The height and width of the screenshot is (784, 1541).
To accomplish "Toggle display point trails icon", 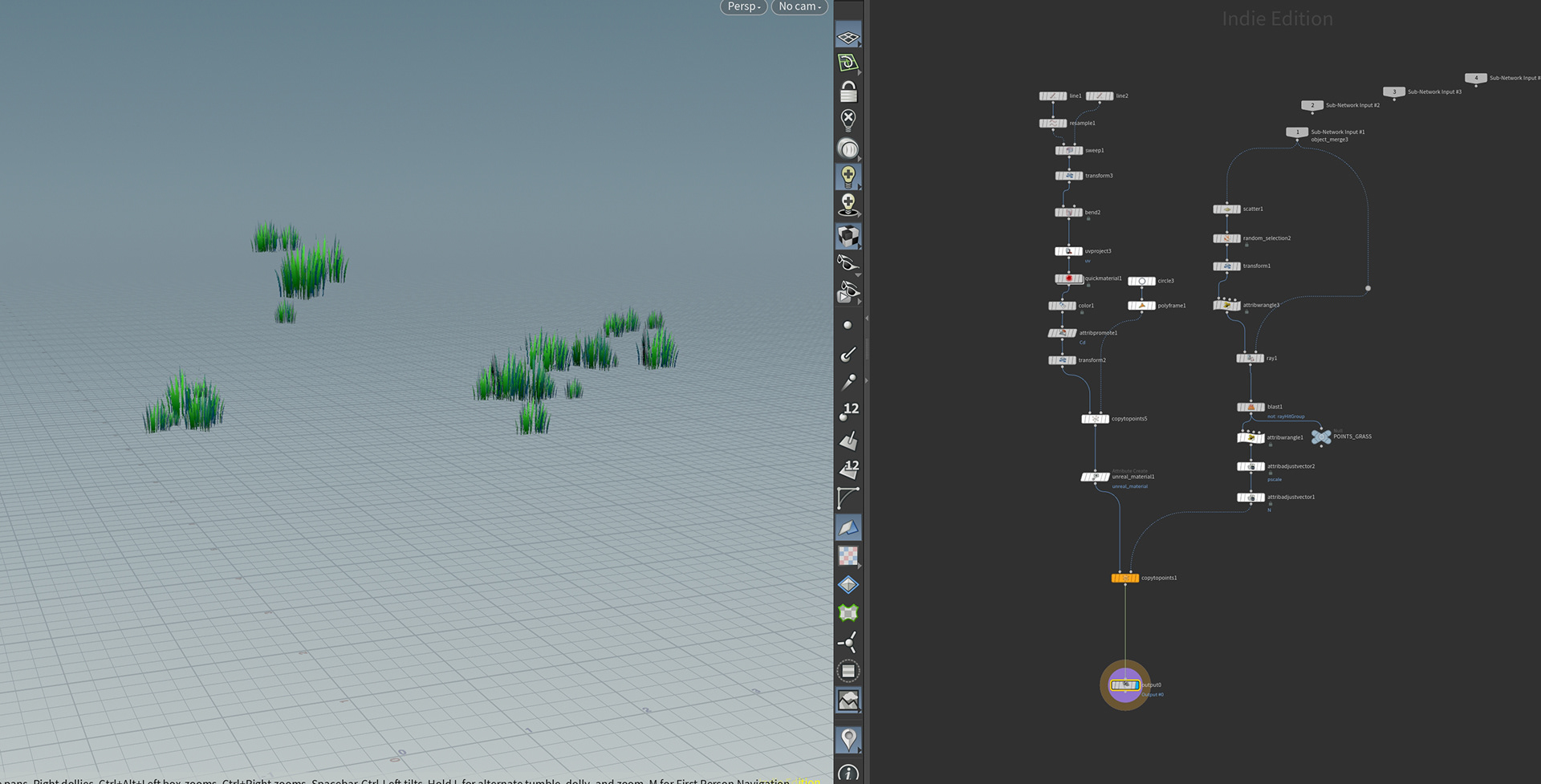I will pyautogui.click(x=848, y=382).
